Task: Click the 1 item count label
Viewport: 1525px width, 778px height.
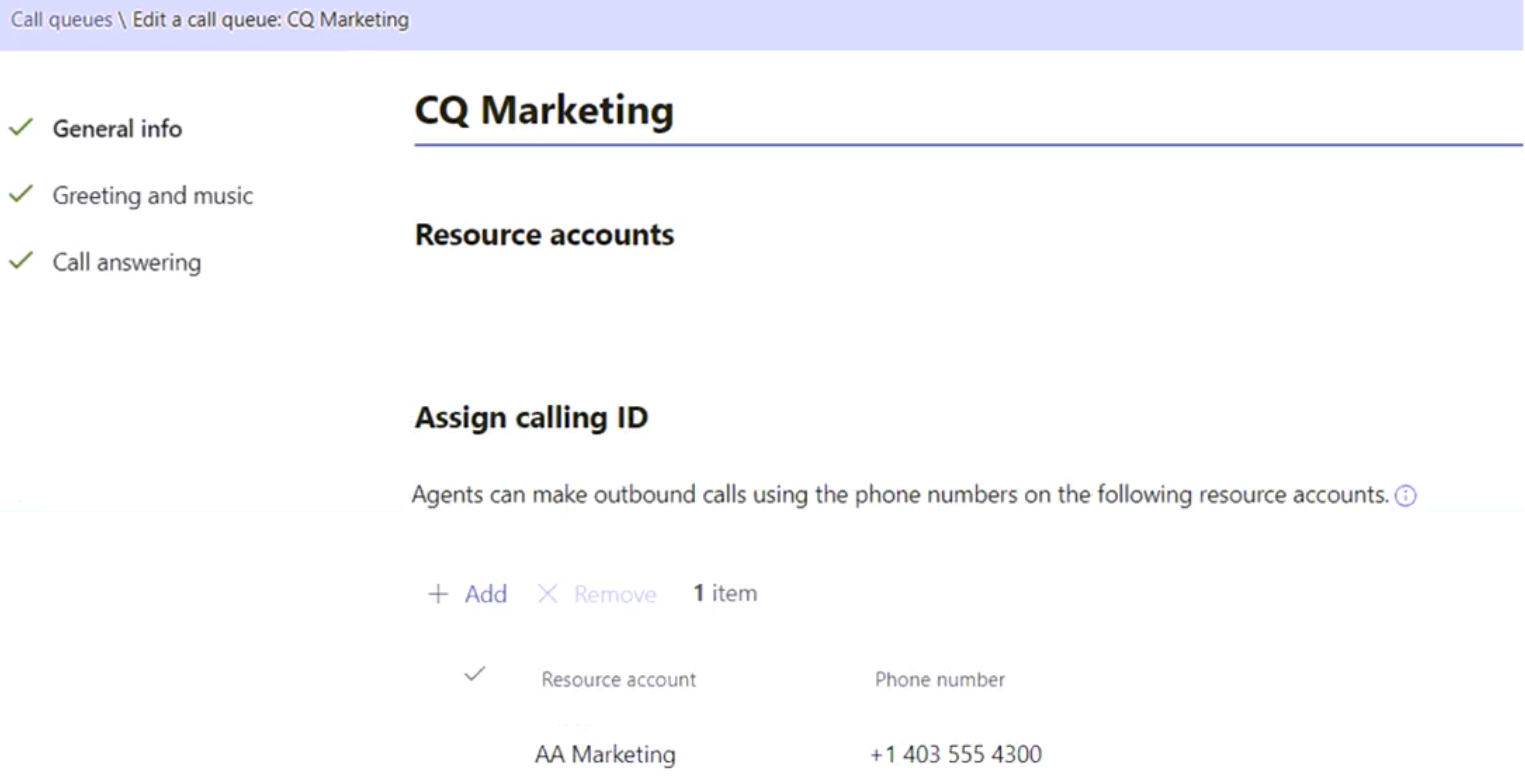Action: coord(725,594)
